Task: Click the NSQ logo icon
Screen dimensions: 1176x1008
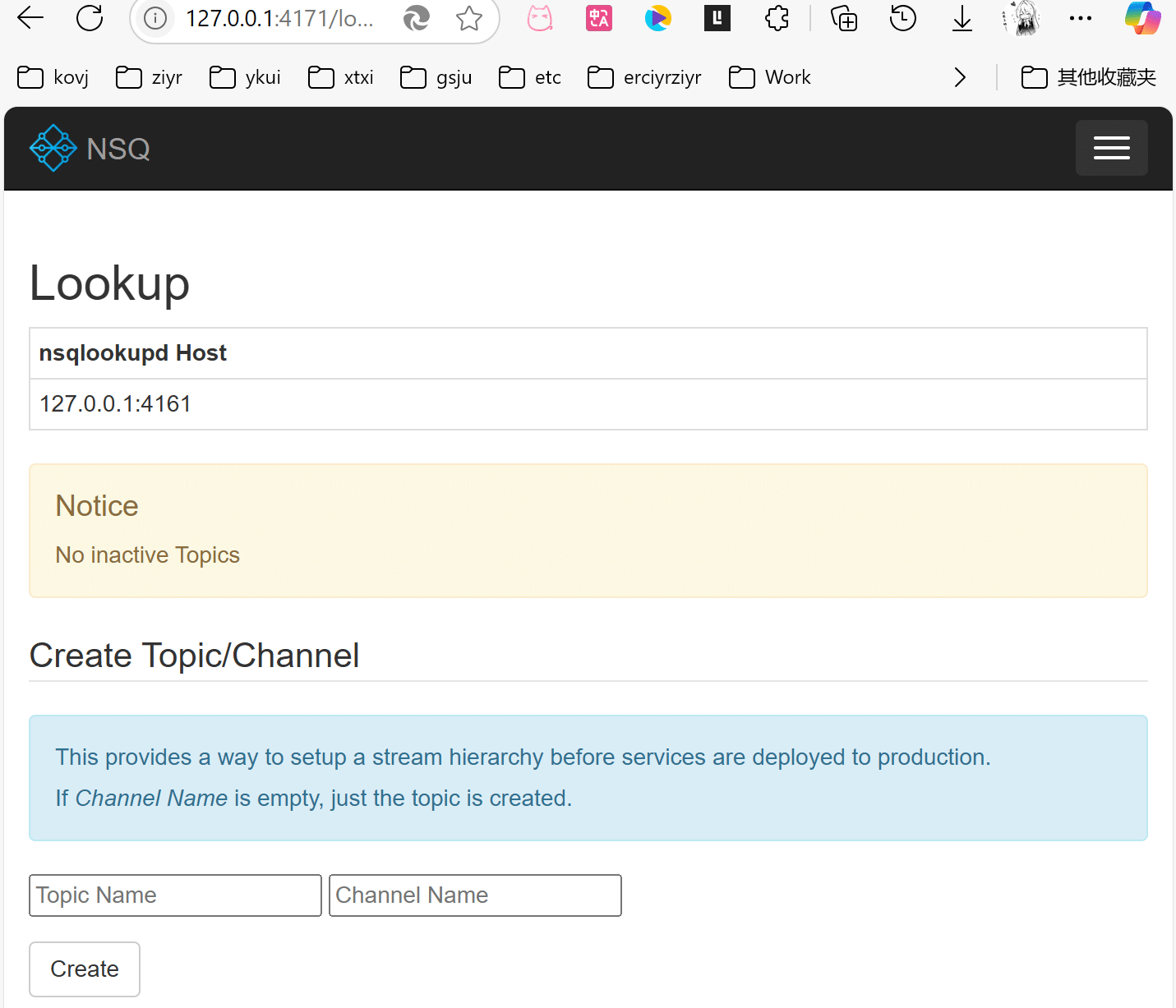Action: 53,148
